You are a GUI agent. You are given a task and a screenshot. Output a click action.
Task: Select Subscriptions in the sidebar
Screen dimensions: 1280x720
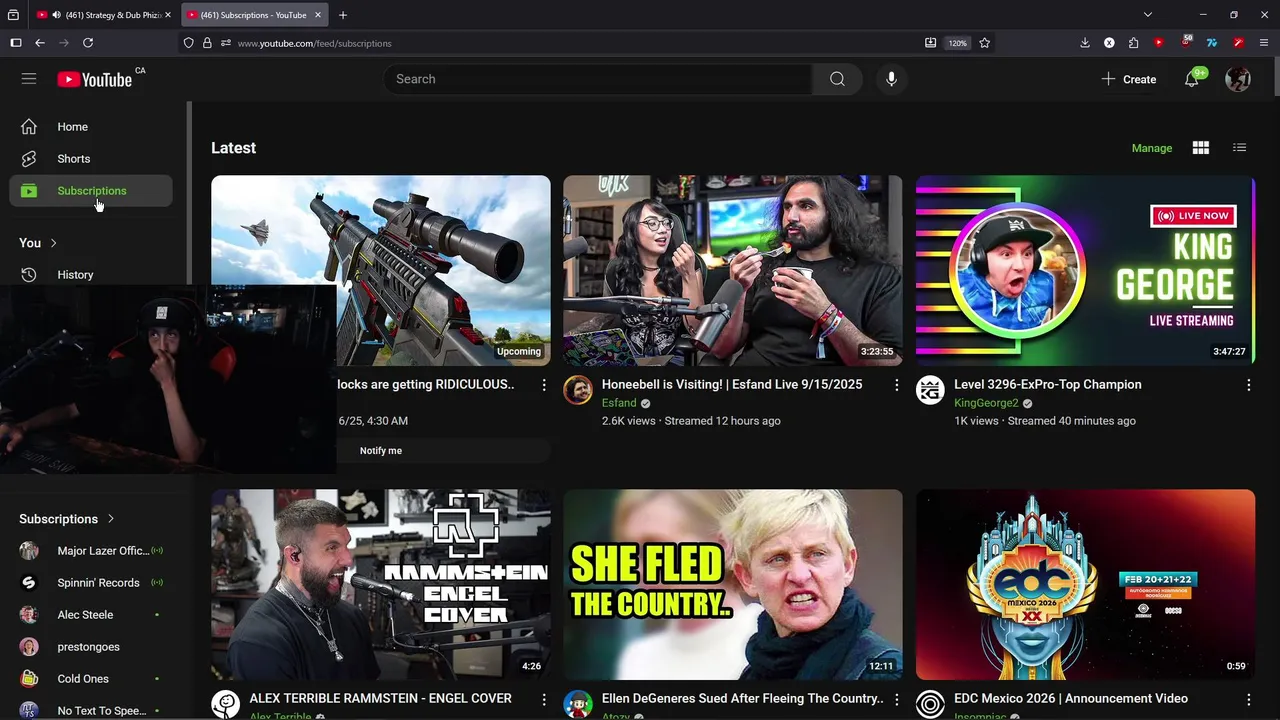coord(91,191)
